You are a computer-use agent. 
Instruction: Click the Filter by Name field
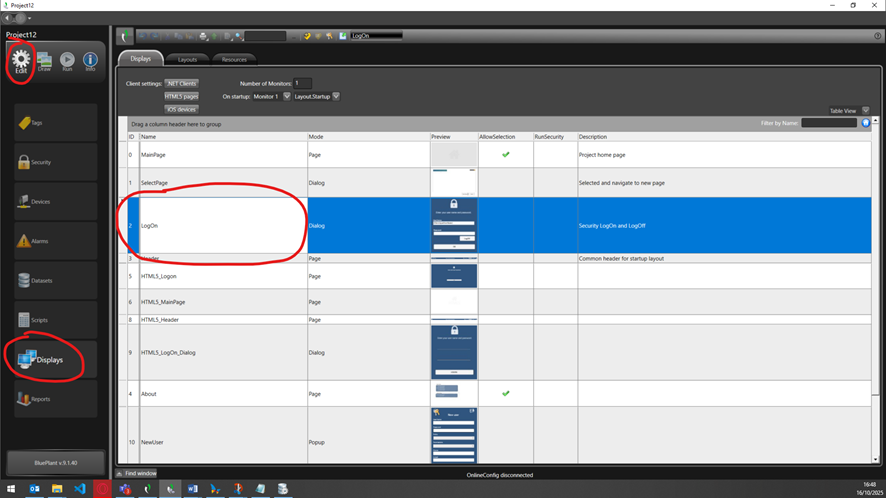pyautogui.click(x=828, y=123)
